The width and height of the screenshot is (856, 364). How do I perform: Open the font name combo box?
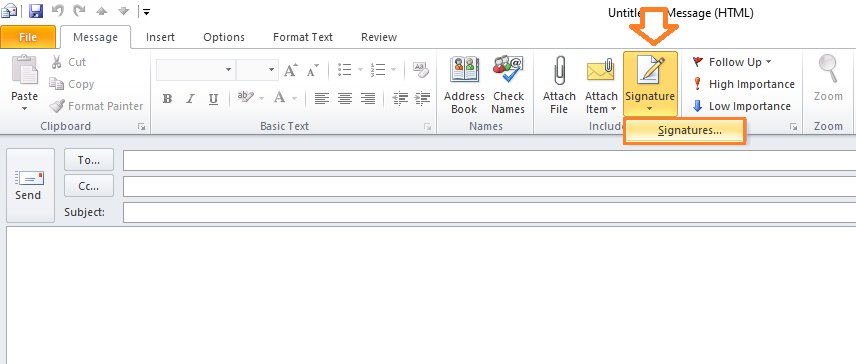click(195, 70)
